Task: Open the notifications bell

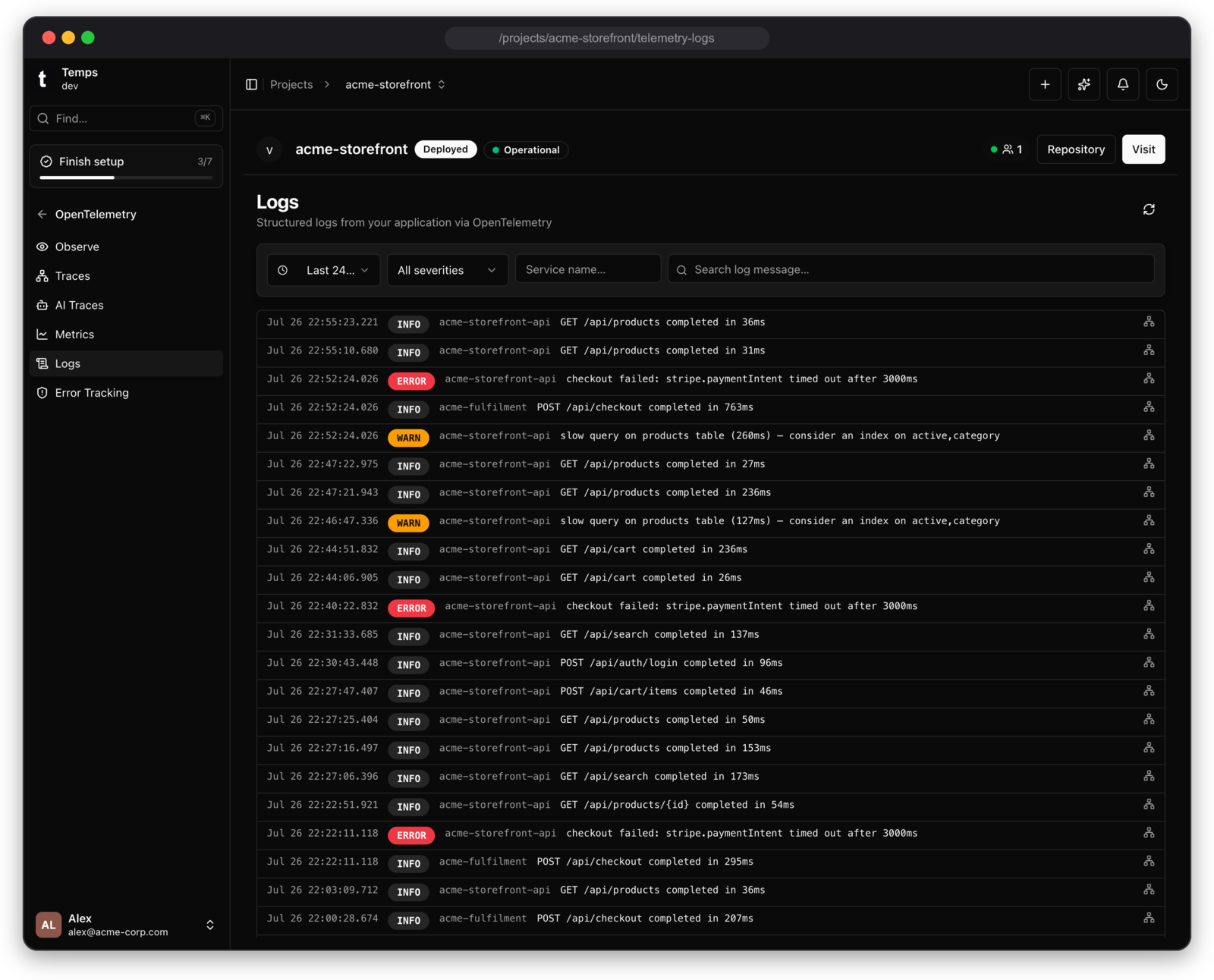Action: [x=1123, y=84]
